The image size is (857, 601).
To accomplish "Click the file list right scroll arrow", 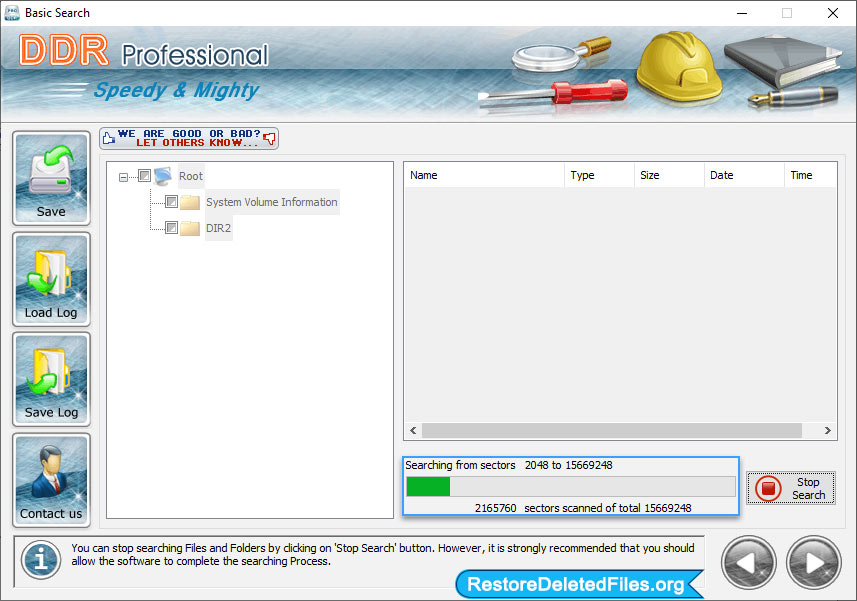I will click(827, 431).
